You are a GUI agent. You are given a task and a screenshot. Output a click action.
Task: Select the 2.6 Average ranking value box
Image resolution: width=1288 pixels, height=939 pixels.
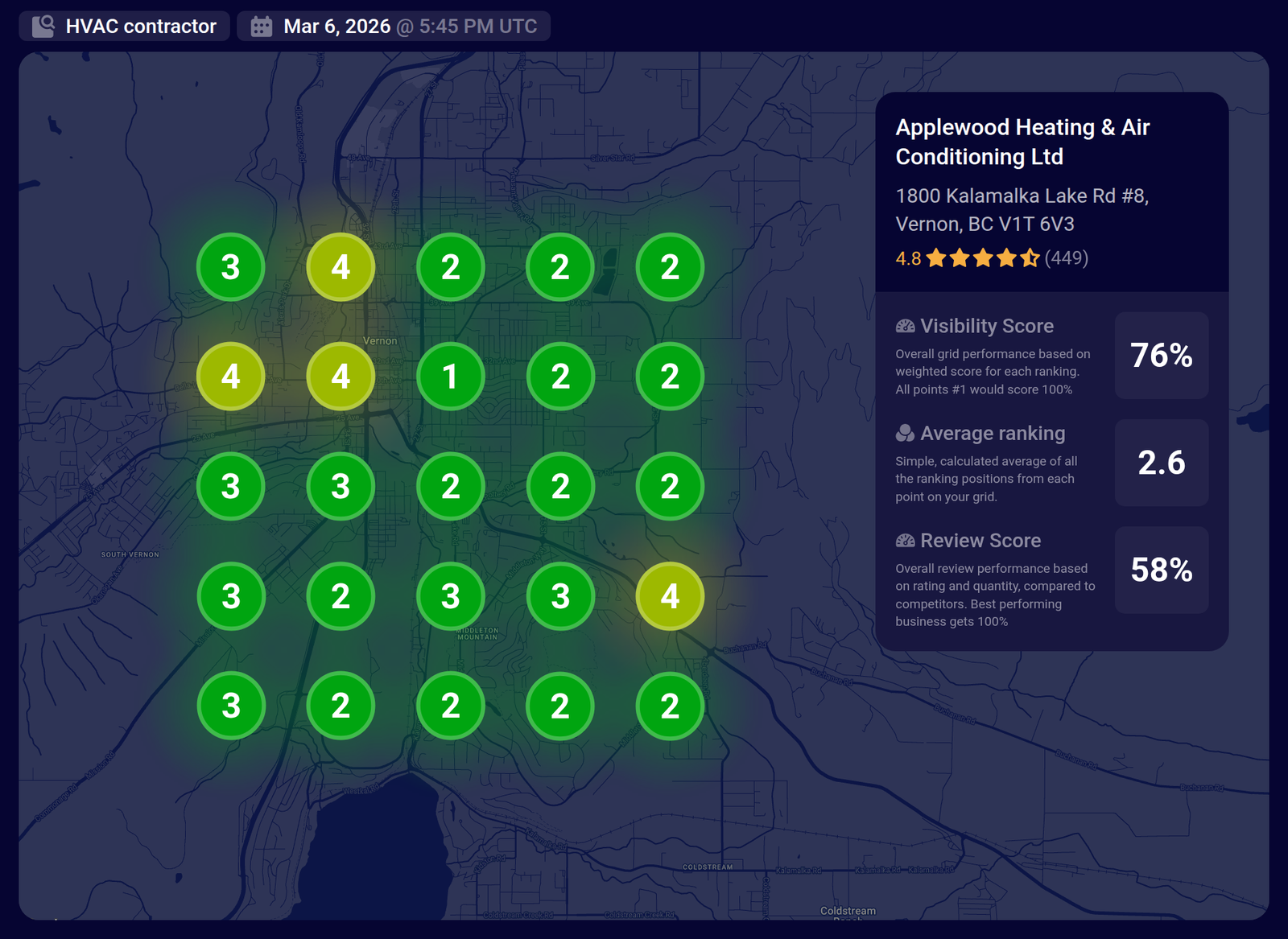point(1161,463)
